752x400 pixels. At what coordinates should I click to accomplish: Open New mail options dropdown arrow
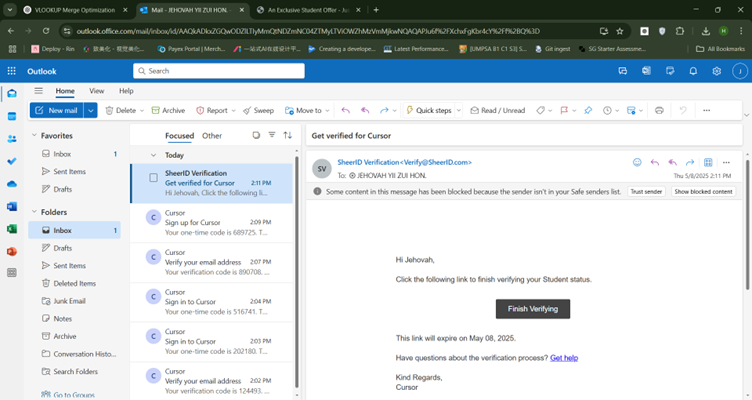(x=91, y=110)
